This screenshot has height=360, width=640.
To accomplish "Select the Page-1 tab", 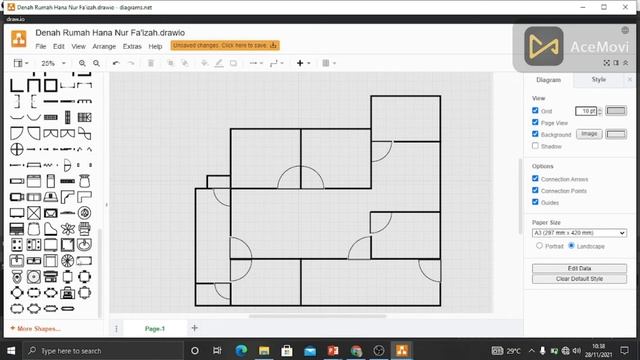I will click(x=155, y=329).
